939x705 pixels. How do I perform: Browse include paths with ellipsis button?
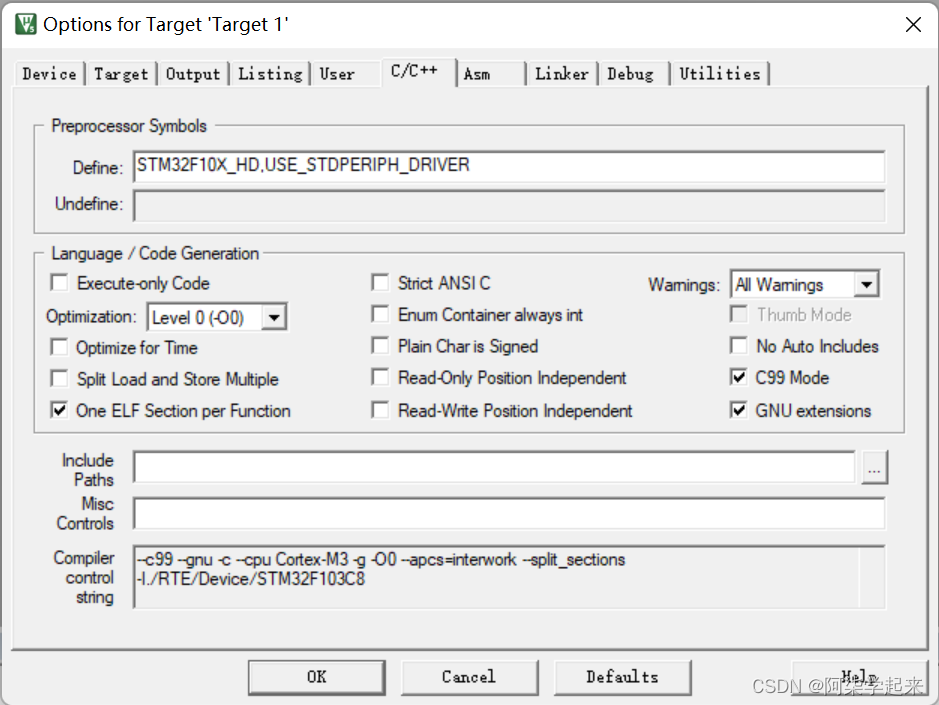click(x=874, y=467)
